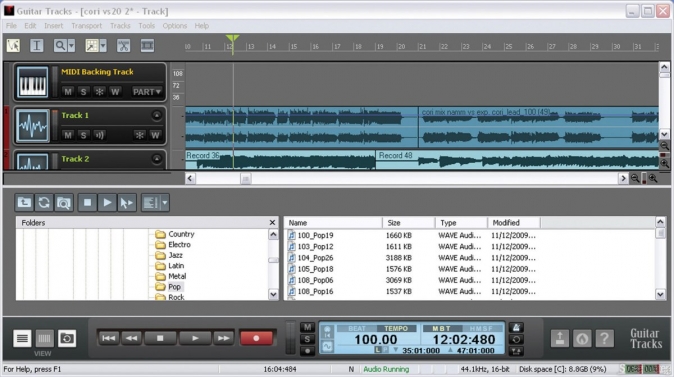Open the File menu
The width and height of the screenshot is (674, 377).
[11, 26]
